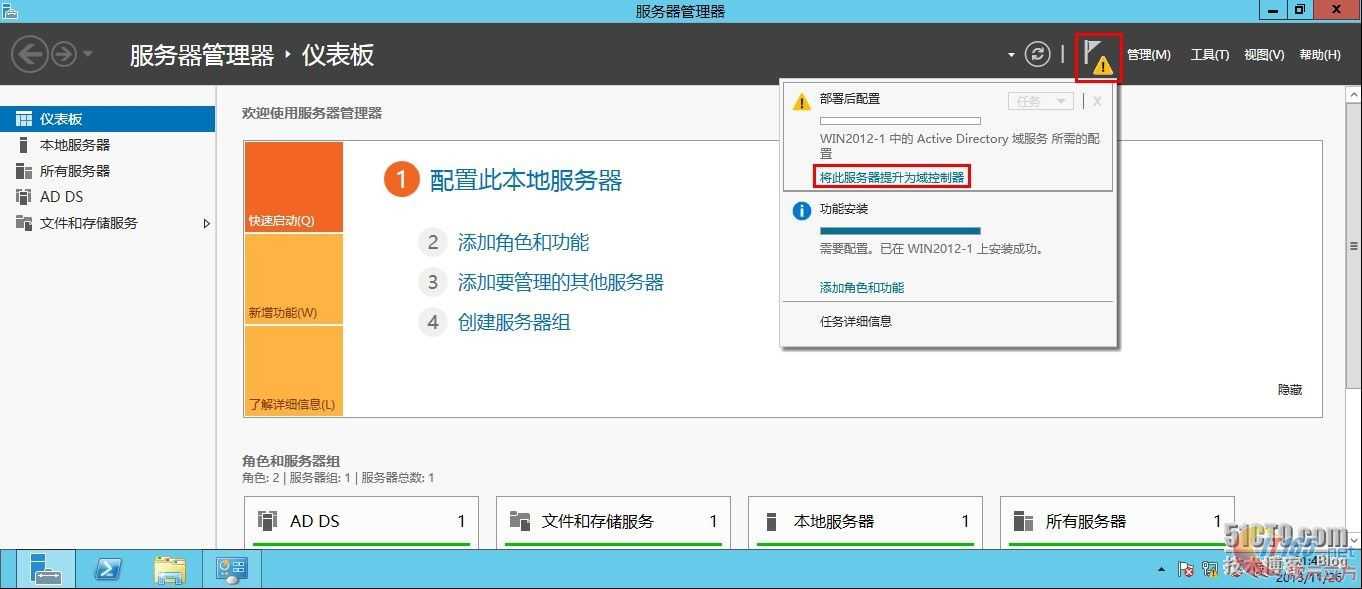Open the 文件和存储服务 role tile
The height and width of the screenshot is (589, 1362).
coord(613,523)
